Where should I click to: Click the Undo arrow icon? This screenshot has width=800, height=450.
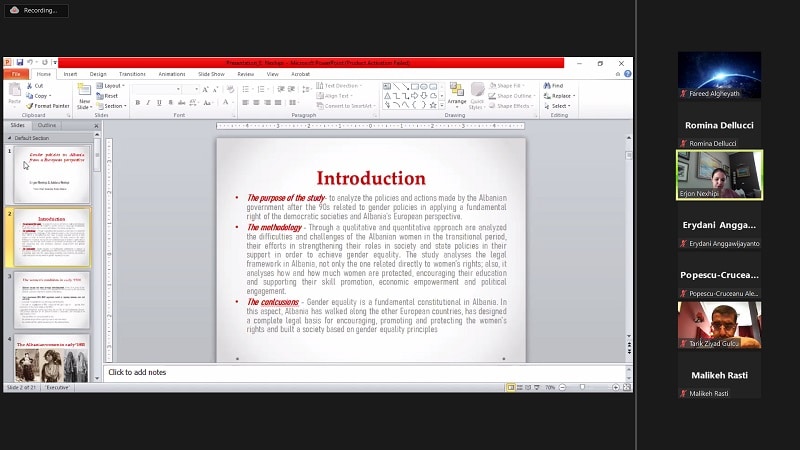click(31, 62)
